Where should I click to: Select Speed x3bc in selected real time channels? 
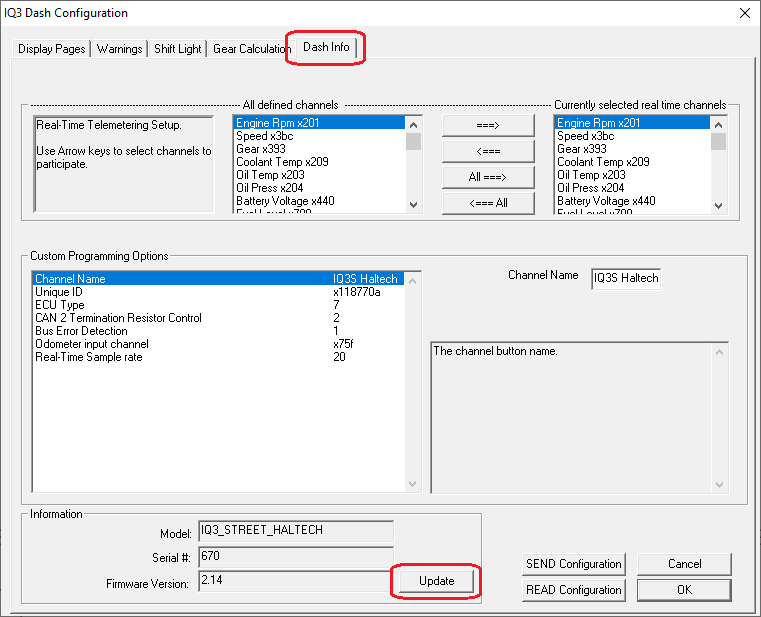tap(632, 136)
